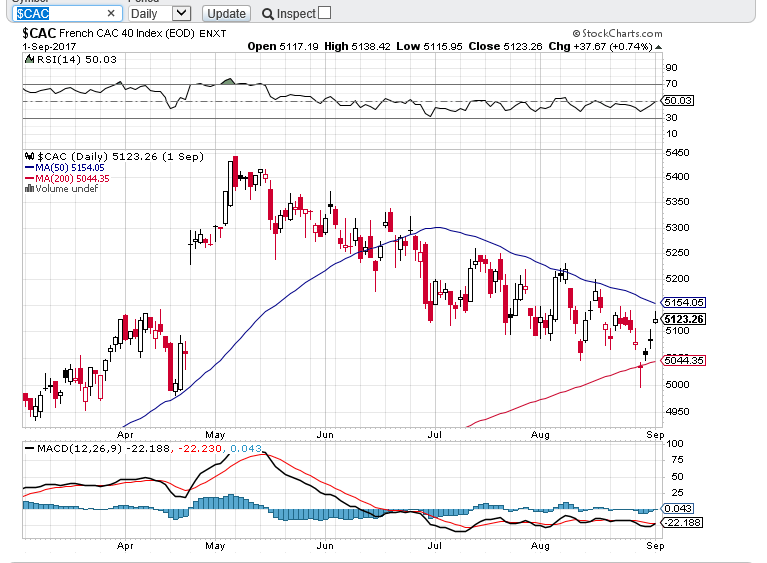Click the Close 5123.26 header value
767x563 pixels.
[505, 46]
